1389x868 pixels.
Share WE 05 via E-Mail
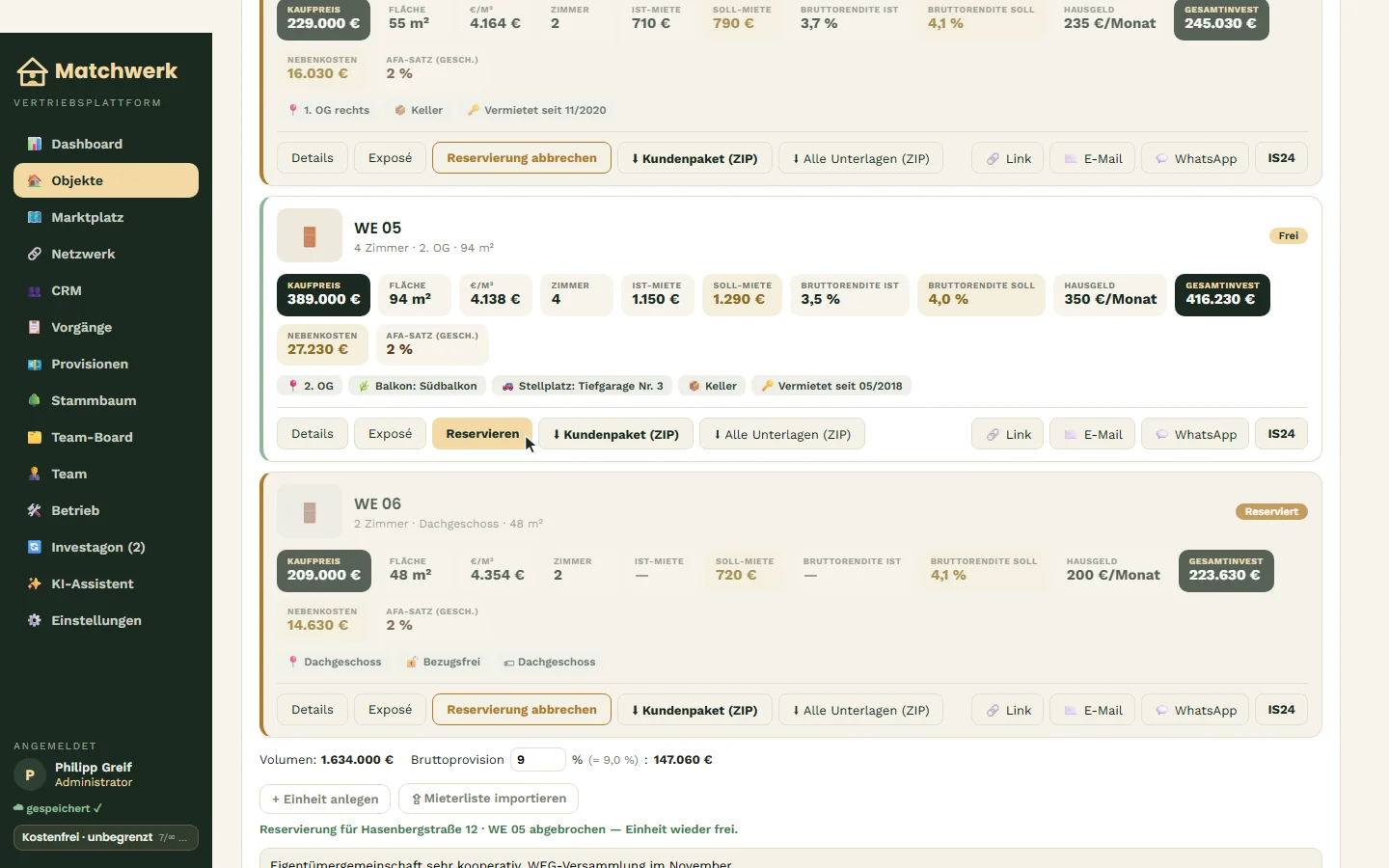pyautogui.click(x=1092, y=434)
